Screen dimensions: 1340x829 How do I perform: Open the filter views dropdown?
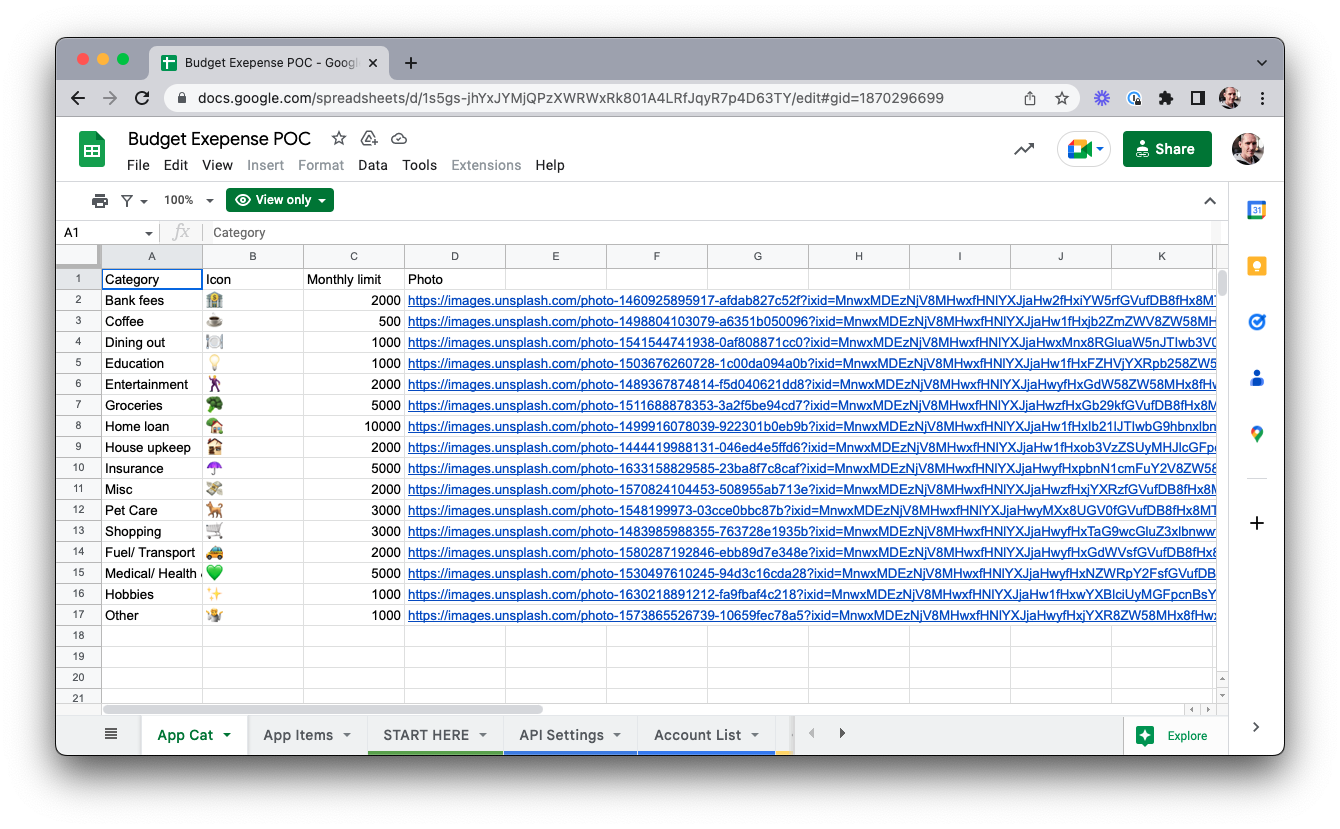[x=134, y=200]
